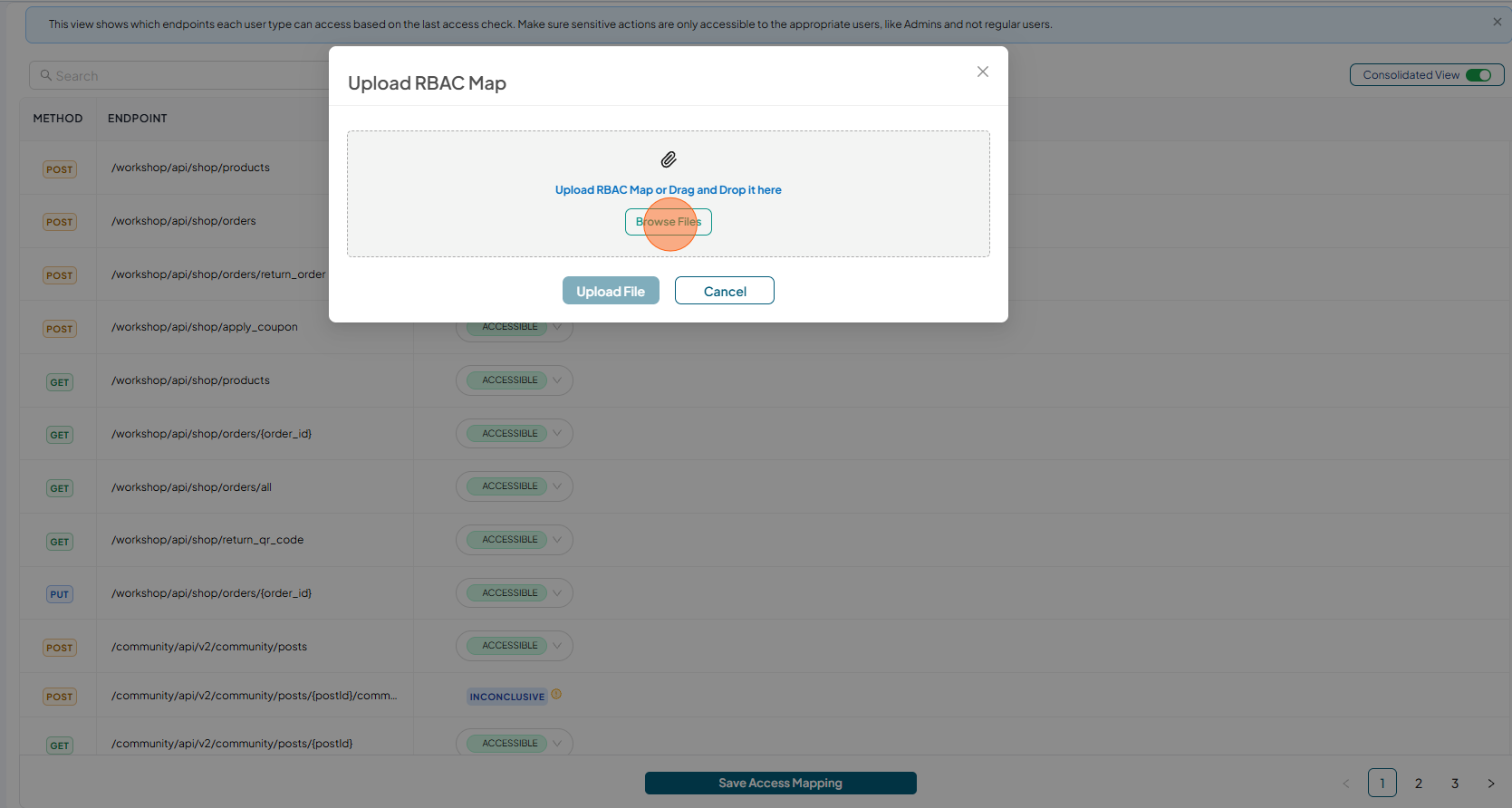Open access dropdown for GET orders/all
Screen dimensions: 1512x808
click(x=515, y=486)
